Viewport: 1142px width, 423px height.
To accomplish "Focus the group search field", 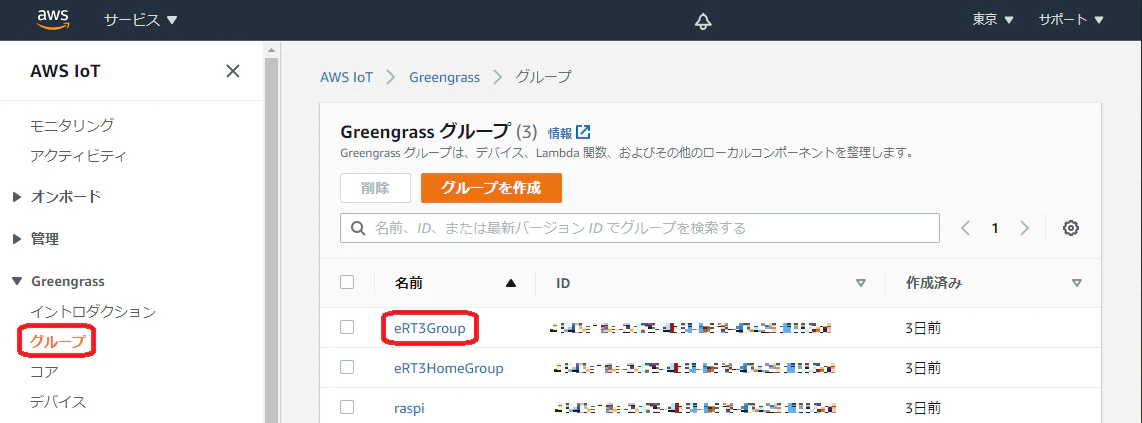I will pyautogui.click(x=639, y=228).
